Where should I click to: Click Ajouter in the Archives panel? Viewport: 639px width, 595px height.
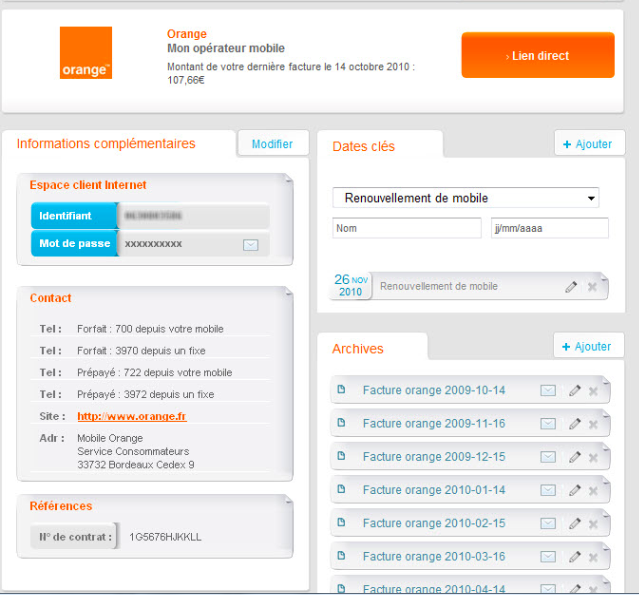pyautogui.click(x=588, y=346)
